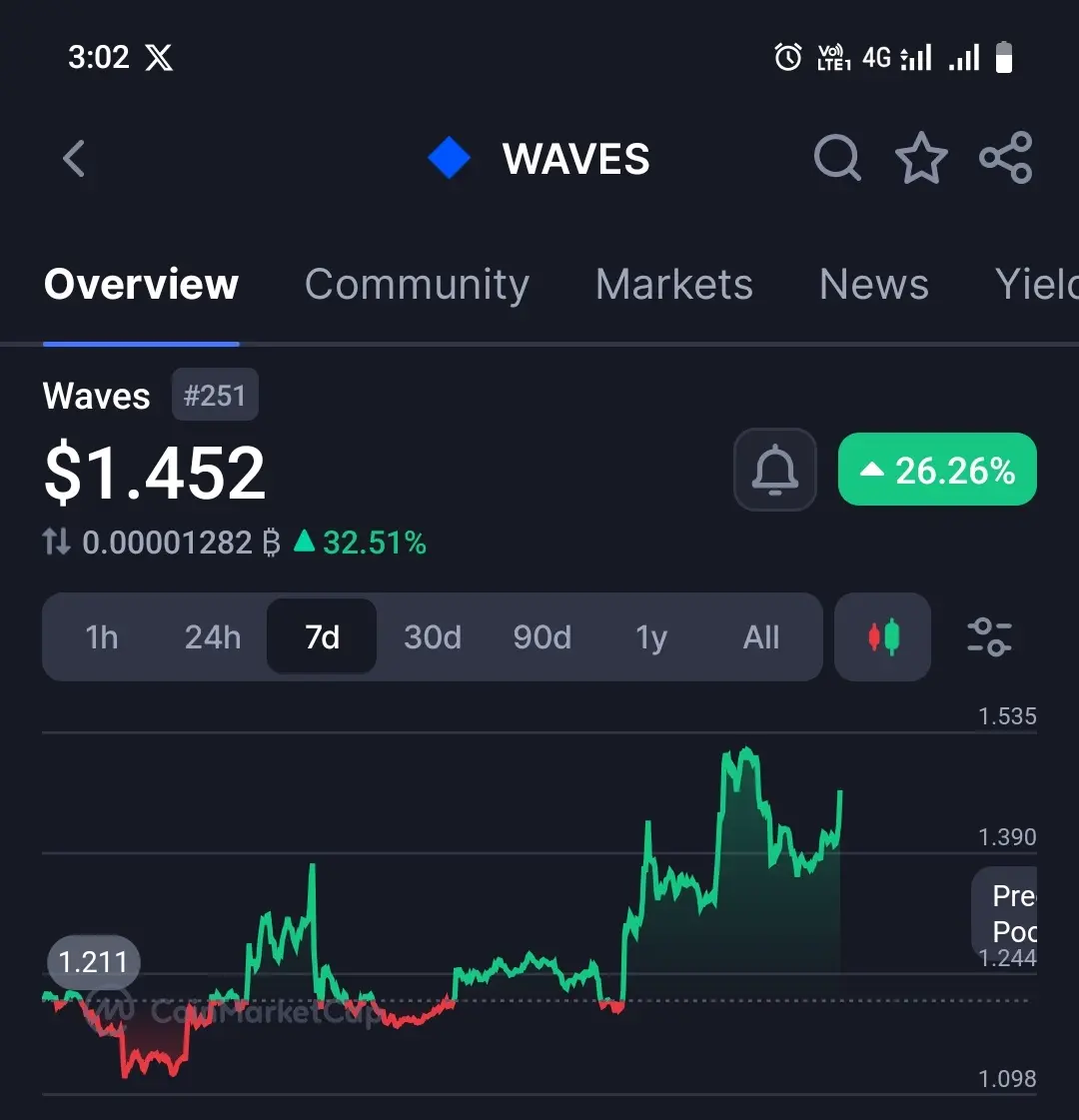
Task: Select the 30d chart range
Action: coord(432,637)
